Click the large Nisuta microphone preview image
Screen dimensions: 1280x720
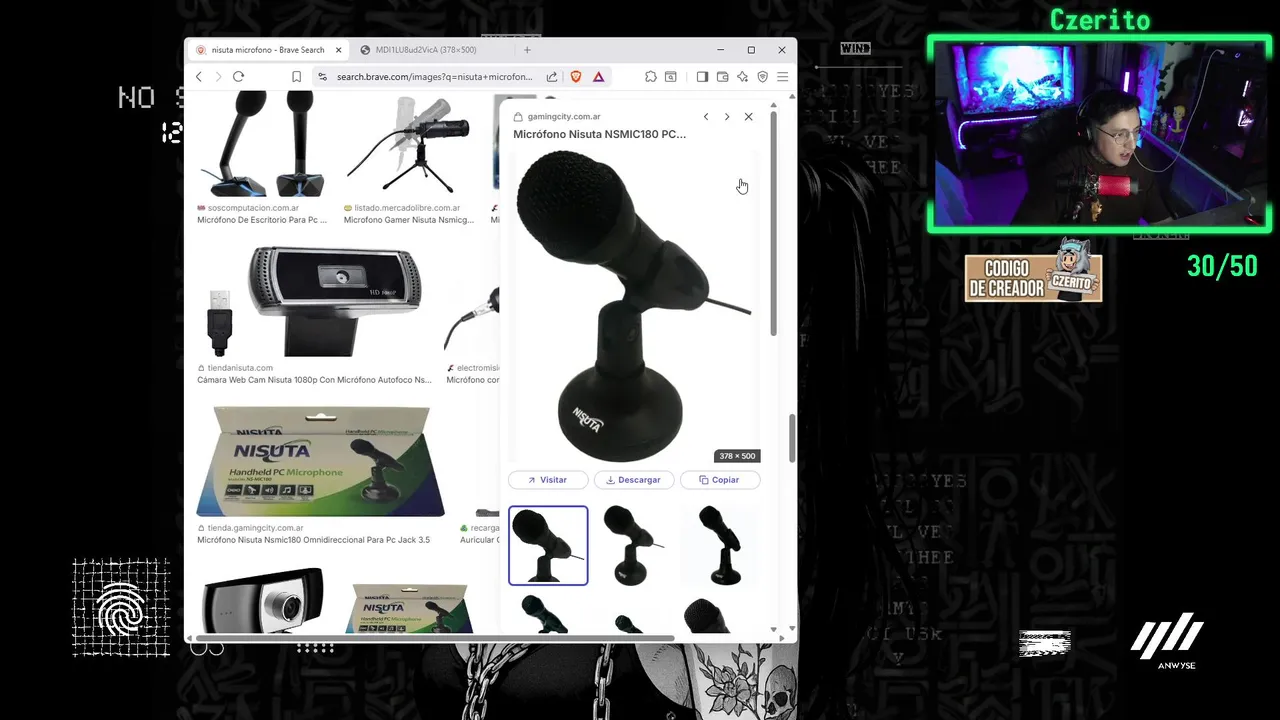634,306
